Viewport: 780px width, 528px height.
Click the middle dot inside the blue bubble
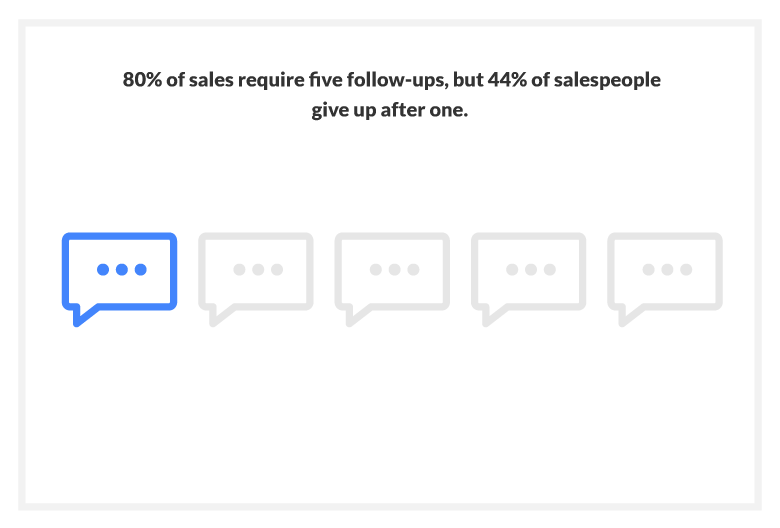[x=122, y=269]
